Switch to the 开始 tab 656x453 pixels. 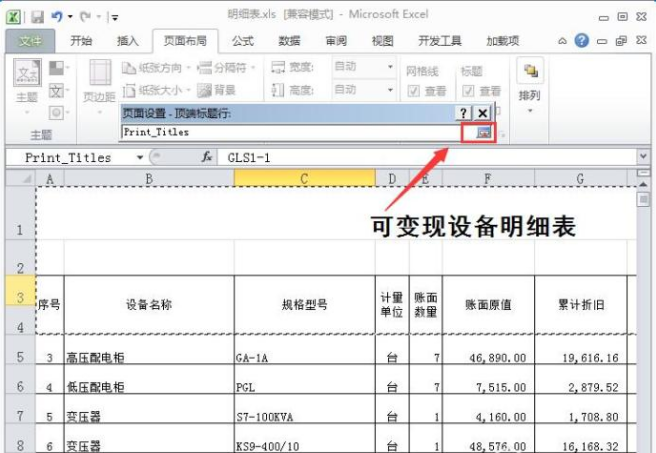81,41
